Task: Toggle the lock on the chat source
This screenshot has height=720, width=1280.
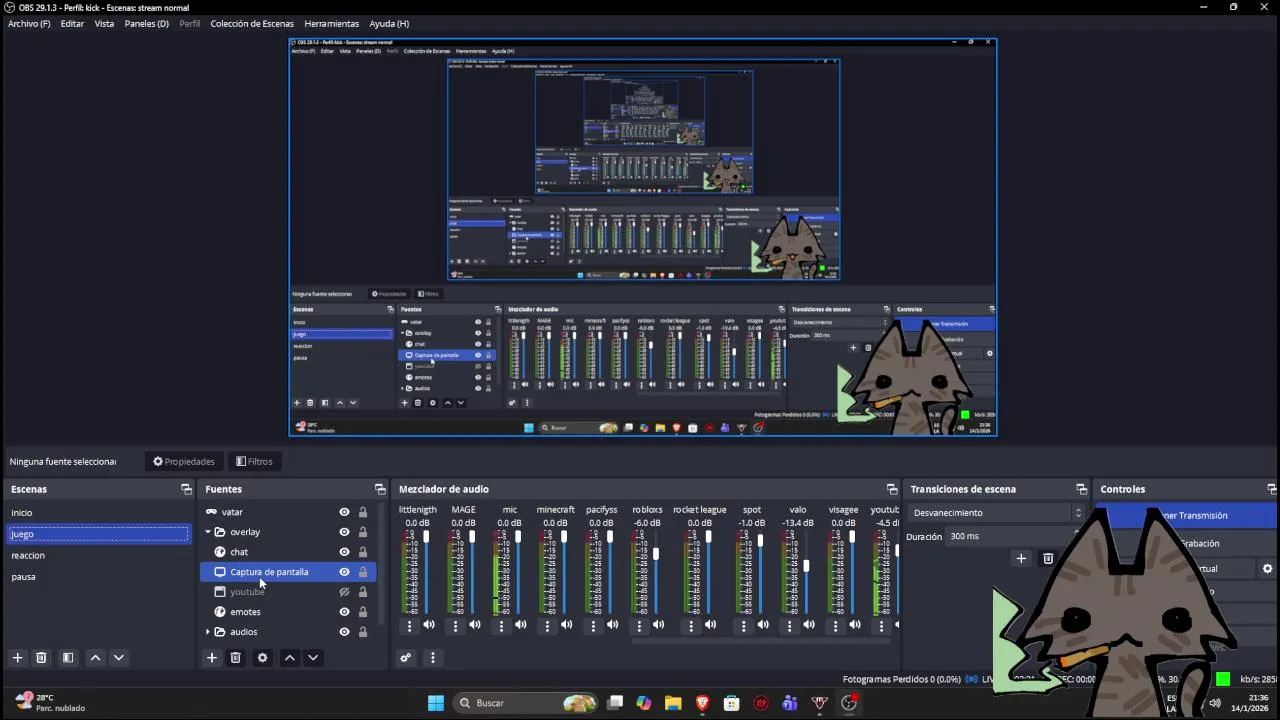Action: tap(363, 552)
